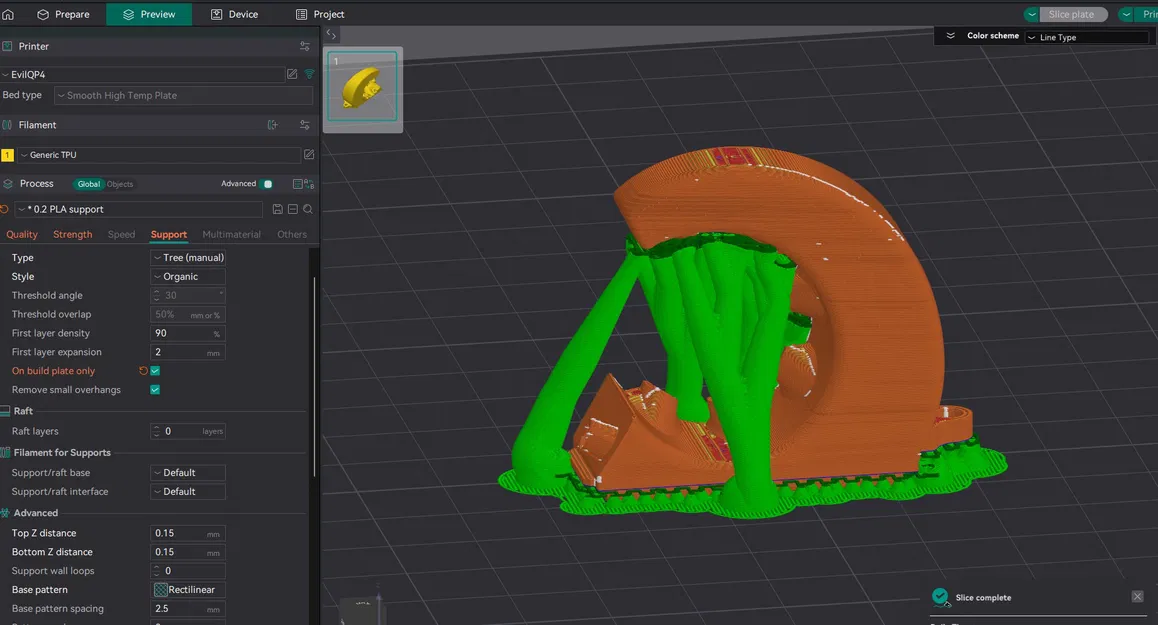Click the delete preset icon beside save

click(292, 209)
